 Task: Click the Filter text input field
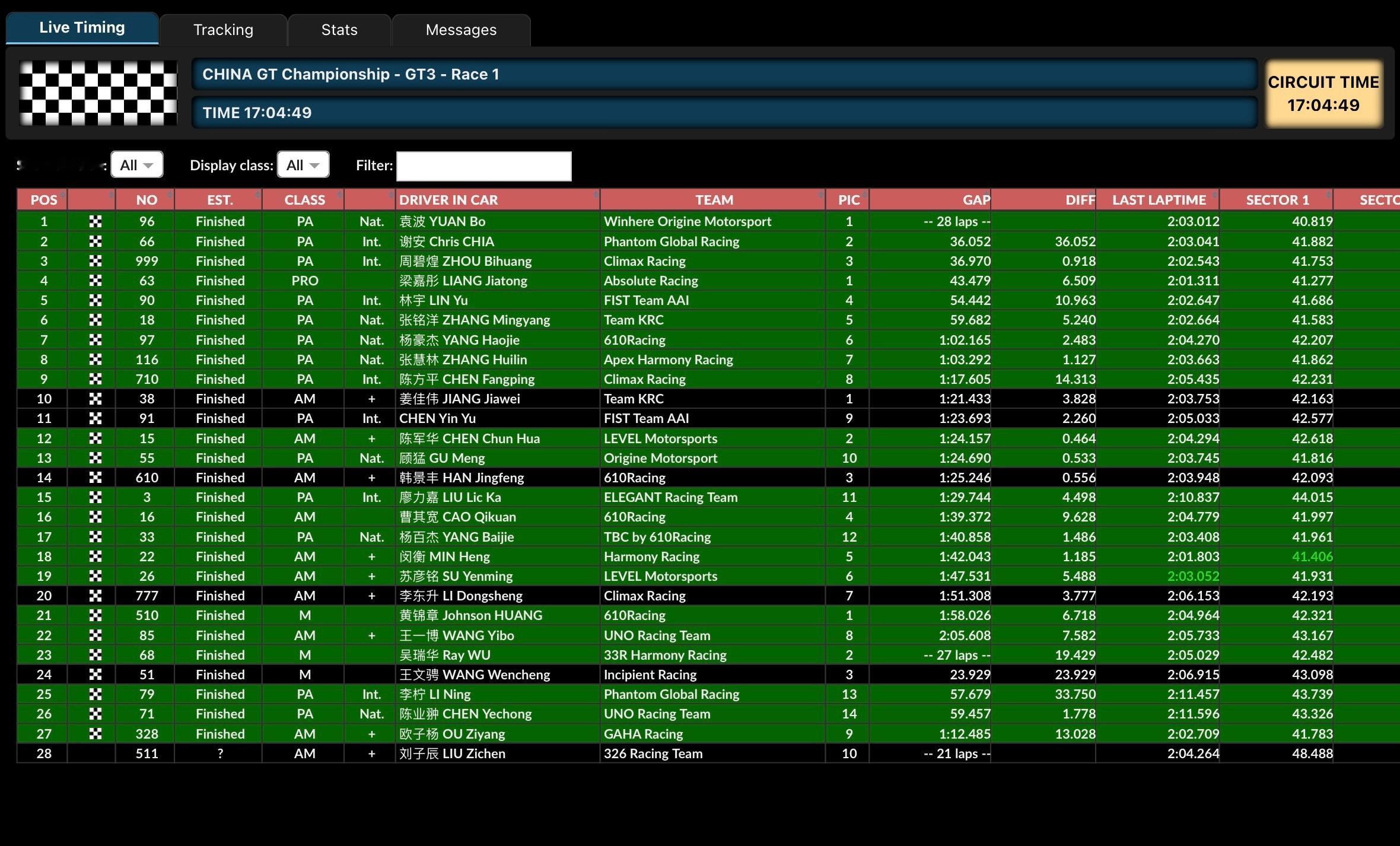[483, 166]
